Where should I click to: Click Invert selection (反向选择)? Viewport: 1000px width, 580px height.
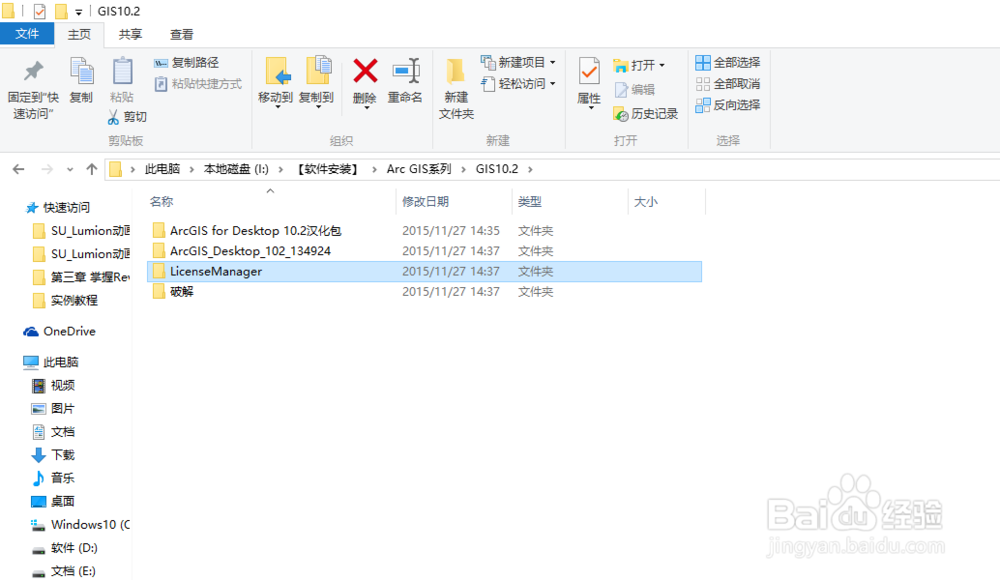[728, 105]
